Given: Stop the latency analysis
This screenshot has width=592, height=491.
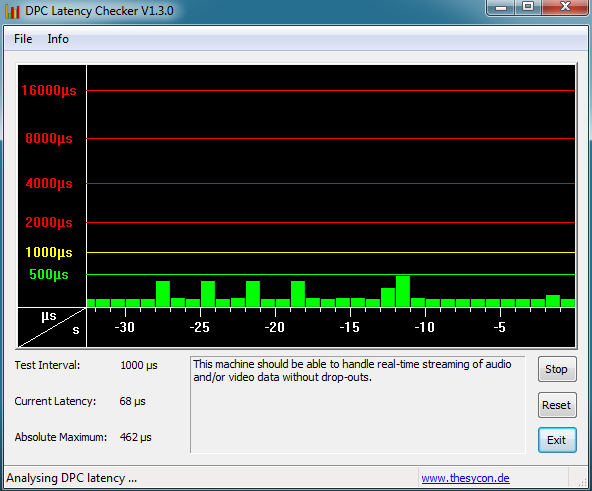Looking at the screenshot, I should point(557,369).
